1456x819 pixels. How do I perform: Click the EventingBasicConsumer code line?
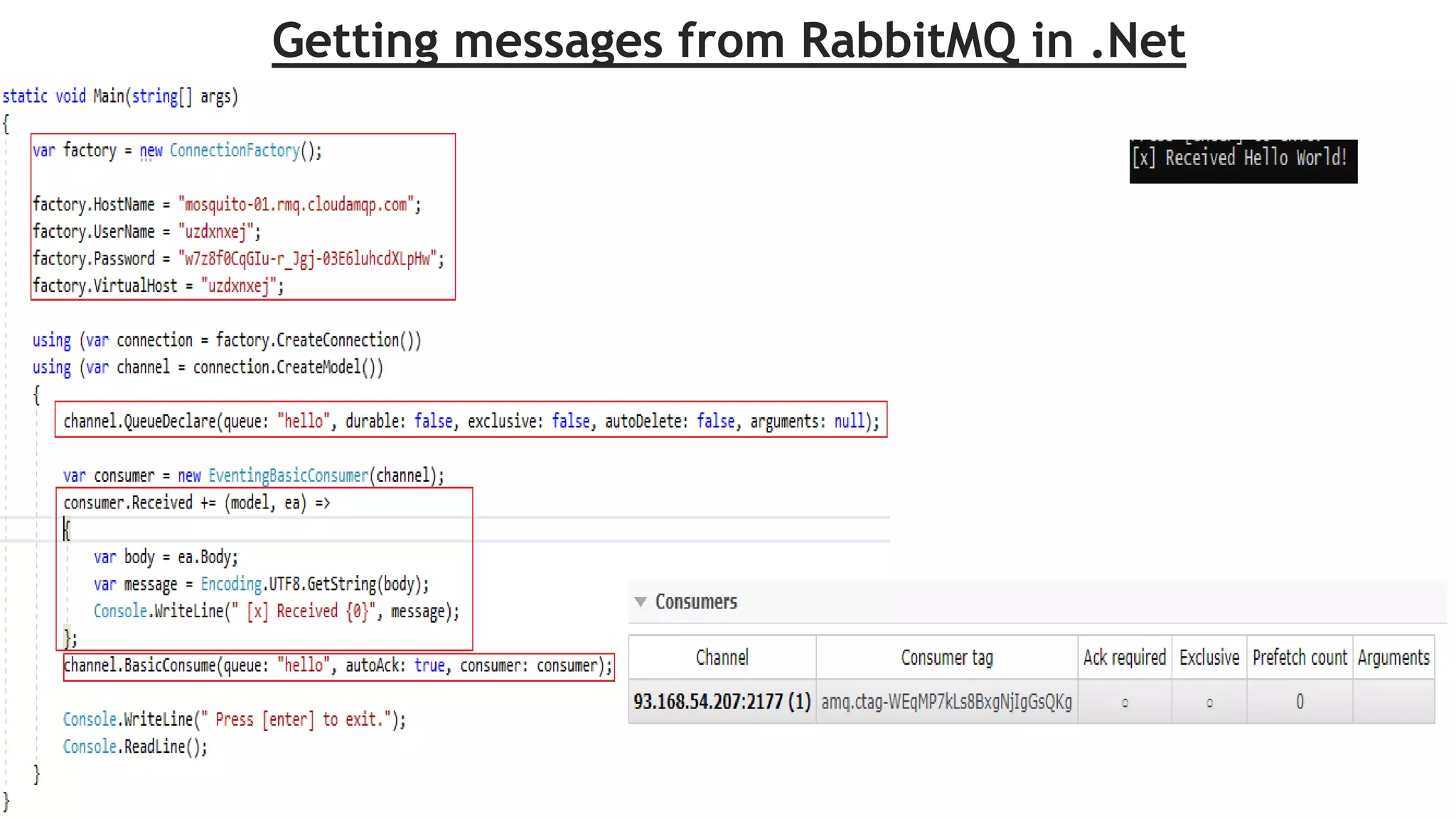coord(254,476)
